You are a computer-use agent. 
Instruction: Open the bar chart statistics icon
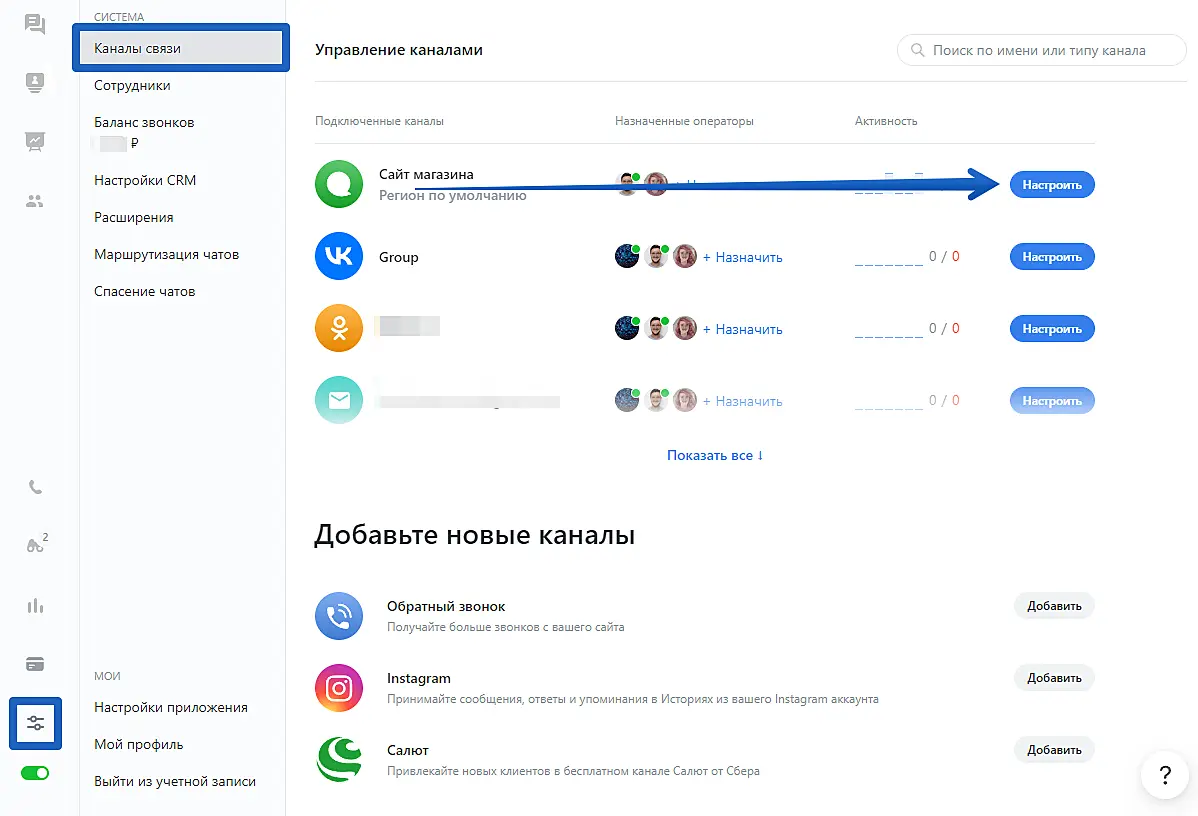point(35,606)
